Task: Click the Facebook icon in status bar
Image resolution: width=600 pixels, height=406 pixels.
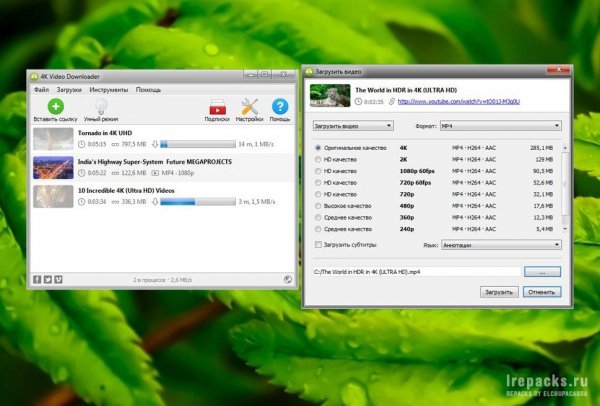Action: click(x=37, y=279)
